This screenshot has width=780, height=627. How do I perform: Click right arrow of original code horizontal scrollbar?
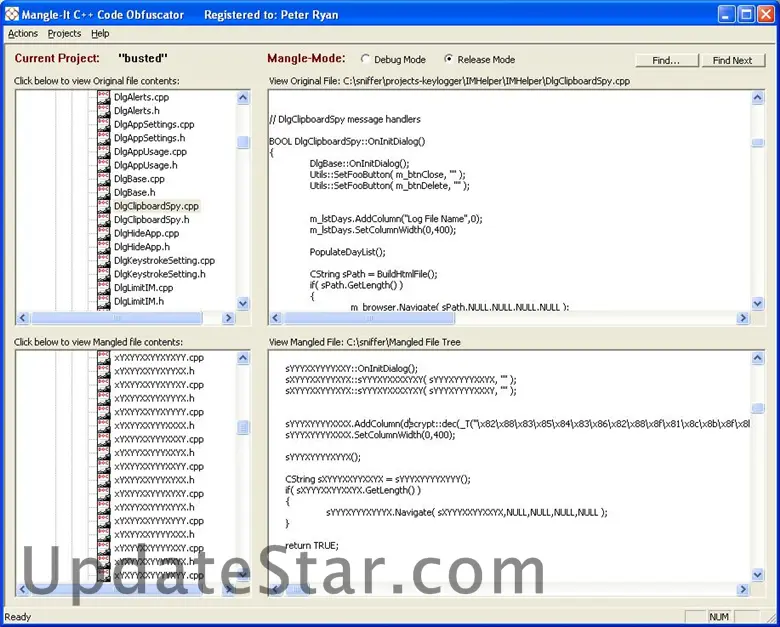pyautogui.click(x=743, y=317)
